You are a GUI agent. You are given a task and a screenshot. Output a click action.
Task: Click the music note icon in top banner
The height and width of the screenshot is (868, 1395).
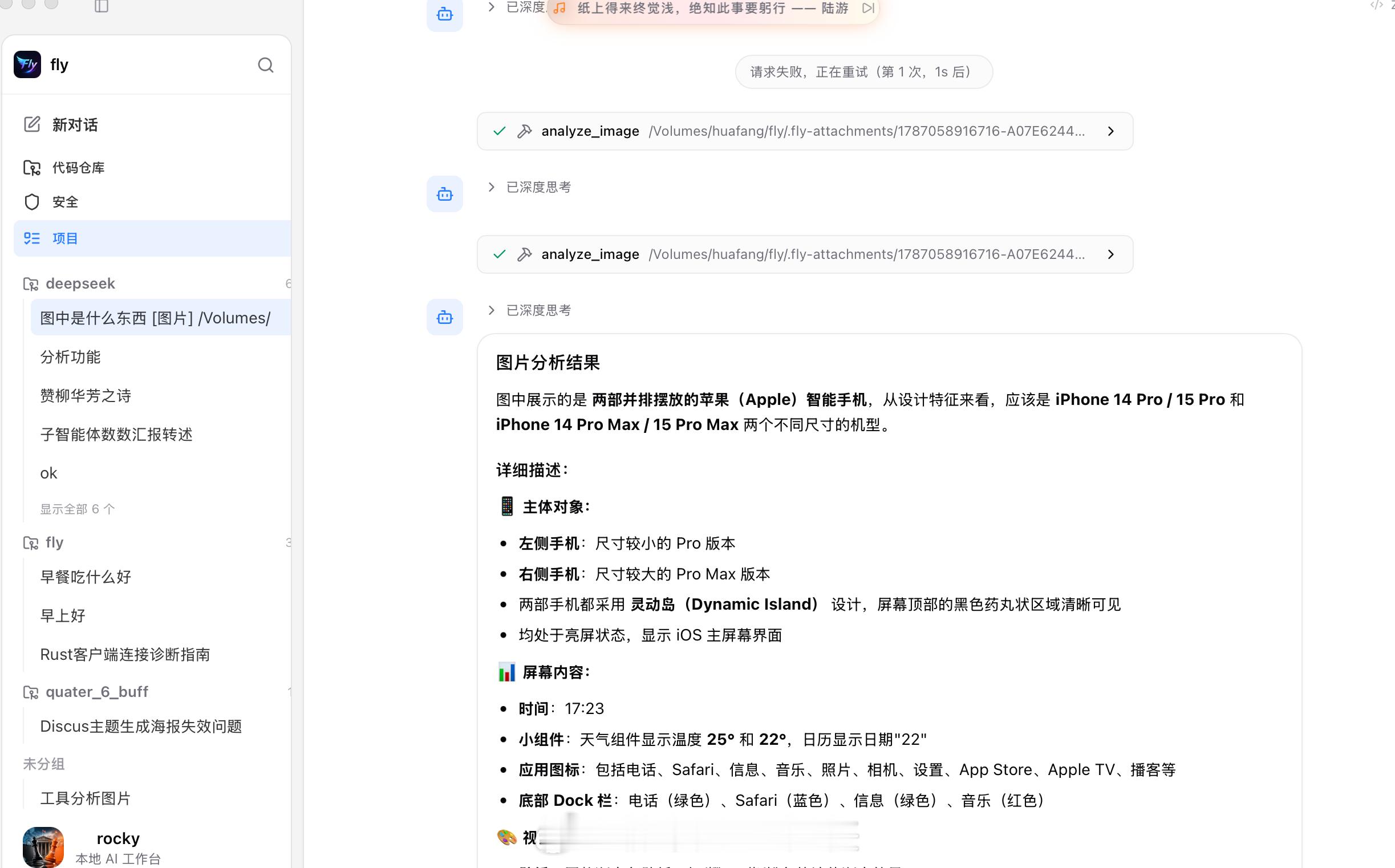[559, 8]
